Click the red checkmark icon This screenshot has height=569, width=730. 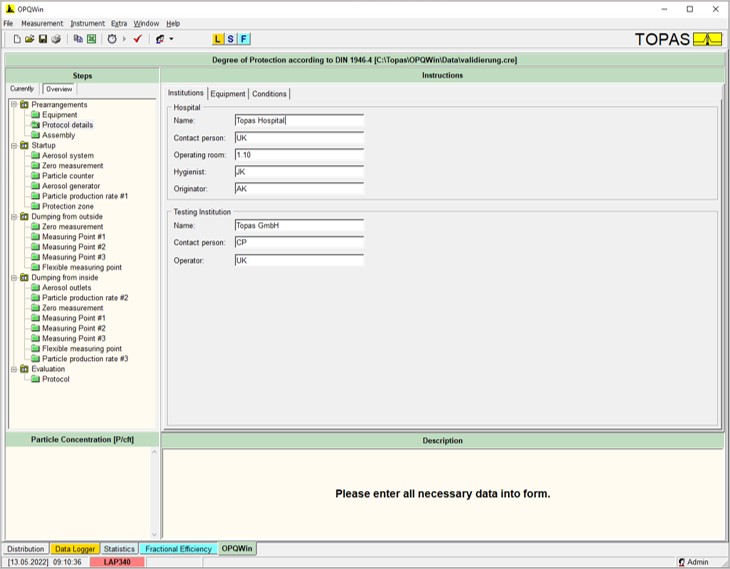[x=137, y=39]
